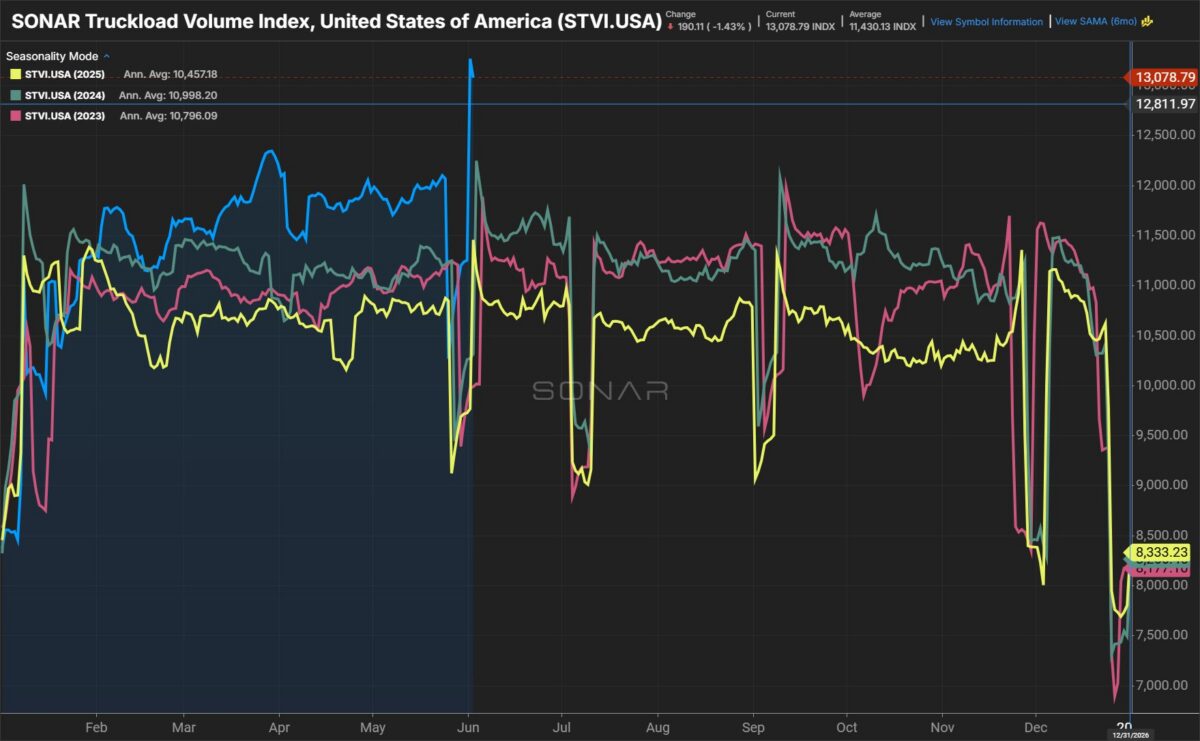Collapse the Seasonality Mode legend chevron

tap(107, 57)
